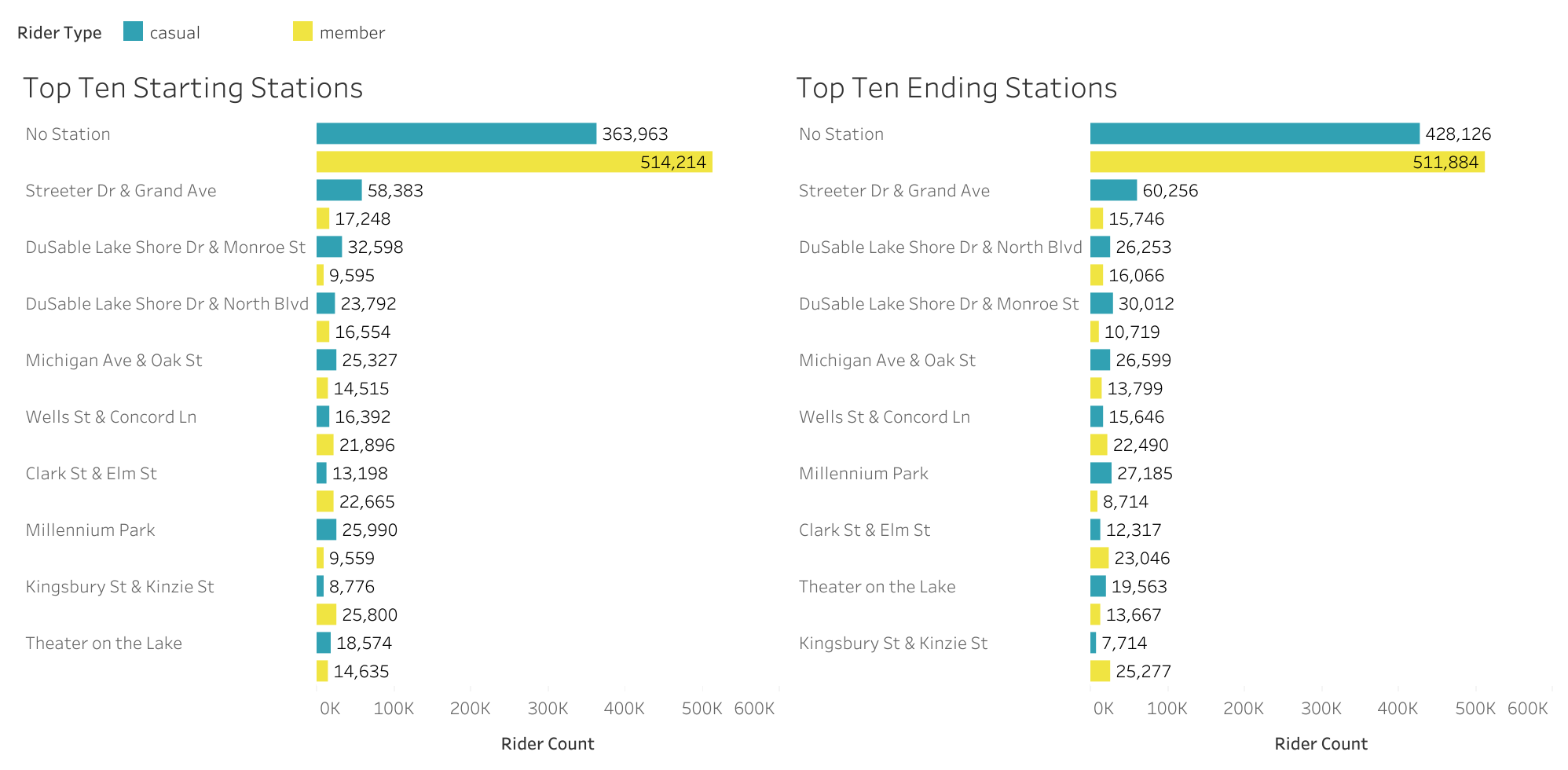Select the bar labeled 16,392

point(323,416)
